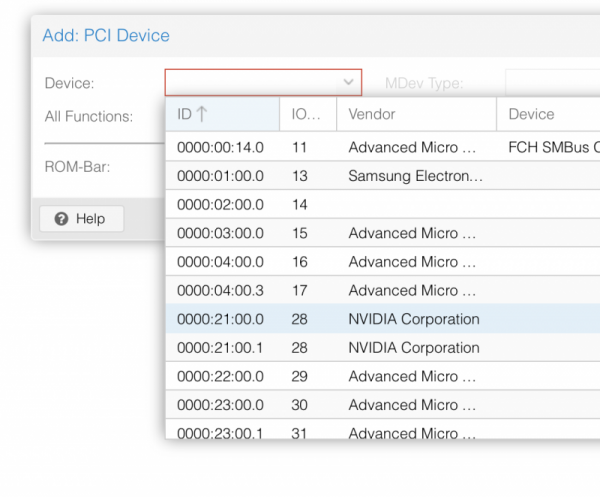Viewport: 600px width, 497px height.
Task: Pick device 0000:04:00.3 in group 17
Action: 220,290
